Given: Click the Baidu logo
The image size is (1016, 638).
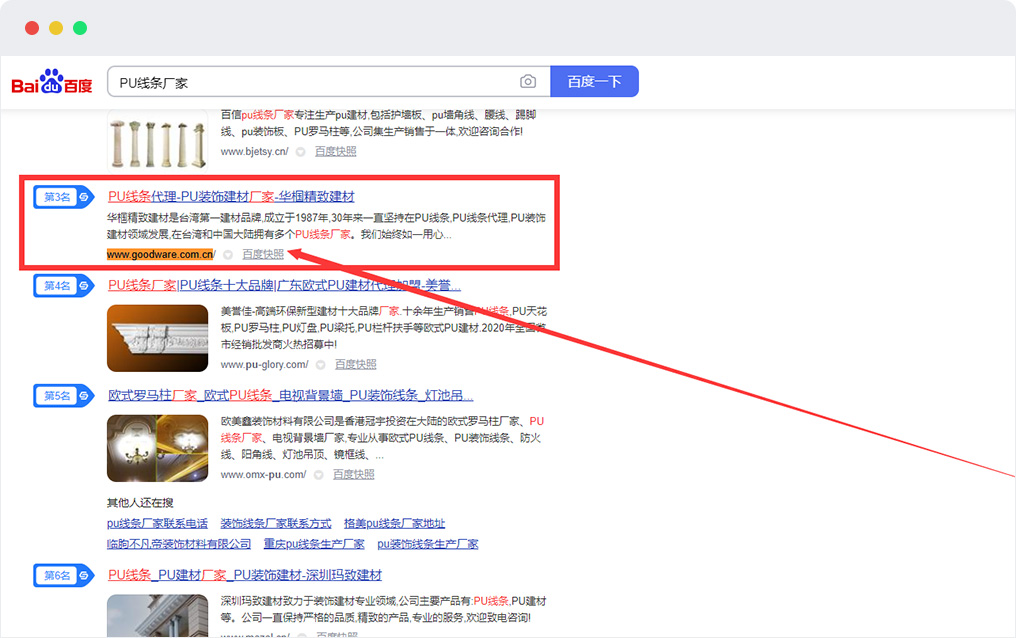Looking at the screenshot, I should pyautogui.click(x=52, y=82).
